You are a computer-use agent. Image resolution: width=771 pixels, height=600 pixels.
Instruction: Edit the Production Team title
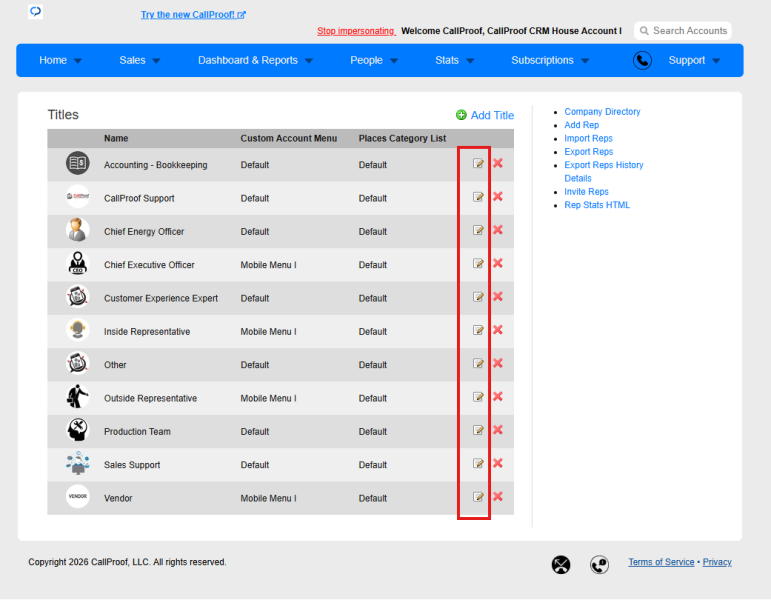(478, 430)
